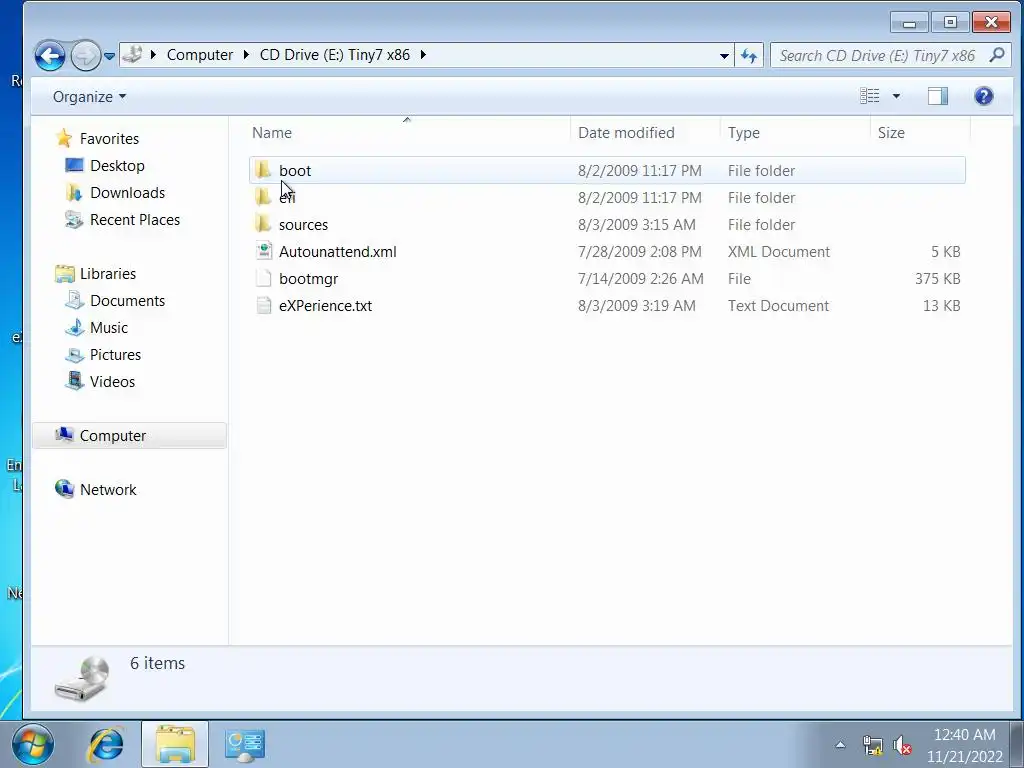Click the '8/3/2009 3:19 AM' date cell
Screen dimensions: 1024x768
pyautogui.click(x=637, y=306)
